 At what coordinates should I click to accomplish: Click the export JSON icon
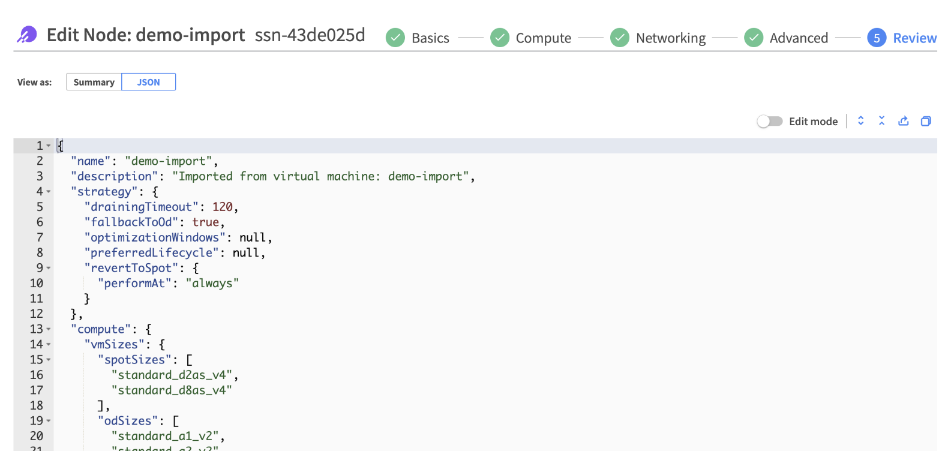(x=903, y=121)
